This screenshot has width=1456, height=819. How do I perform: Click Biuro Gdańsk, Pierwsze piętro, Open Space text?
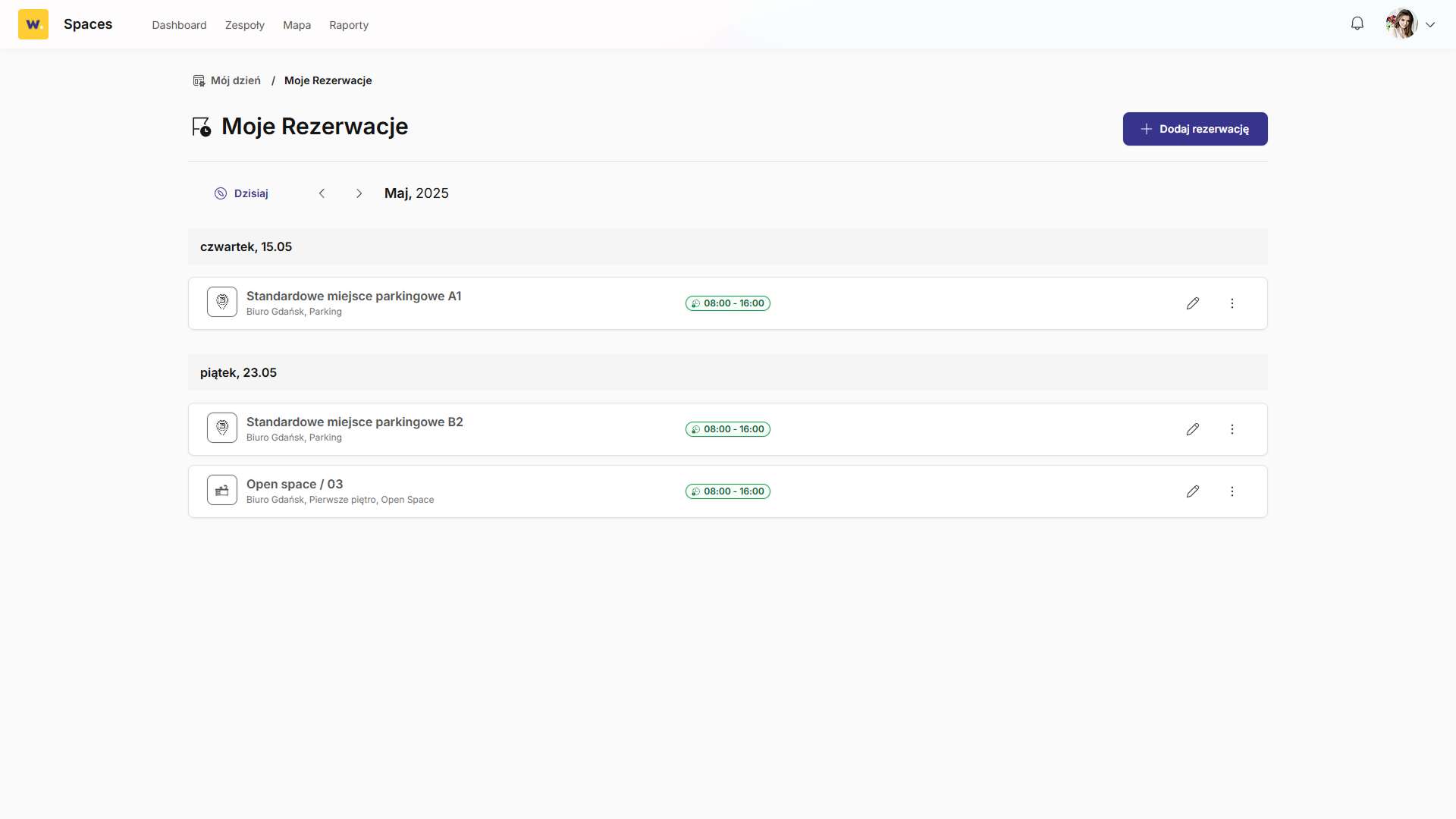(340, 500)
